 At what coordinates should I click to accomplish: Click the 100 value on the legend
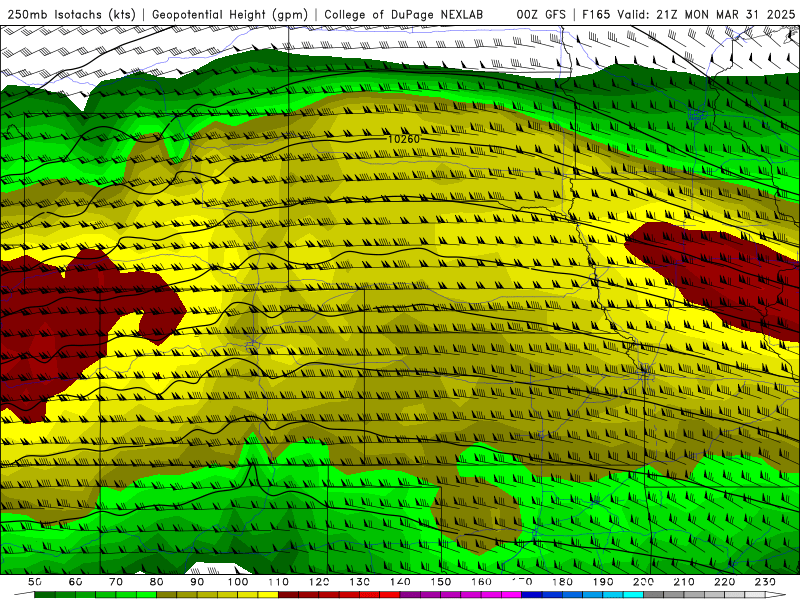coord(238,582)
